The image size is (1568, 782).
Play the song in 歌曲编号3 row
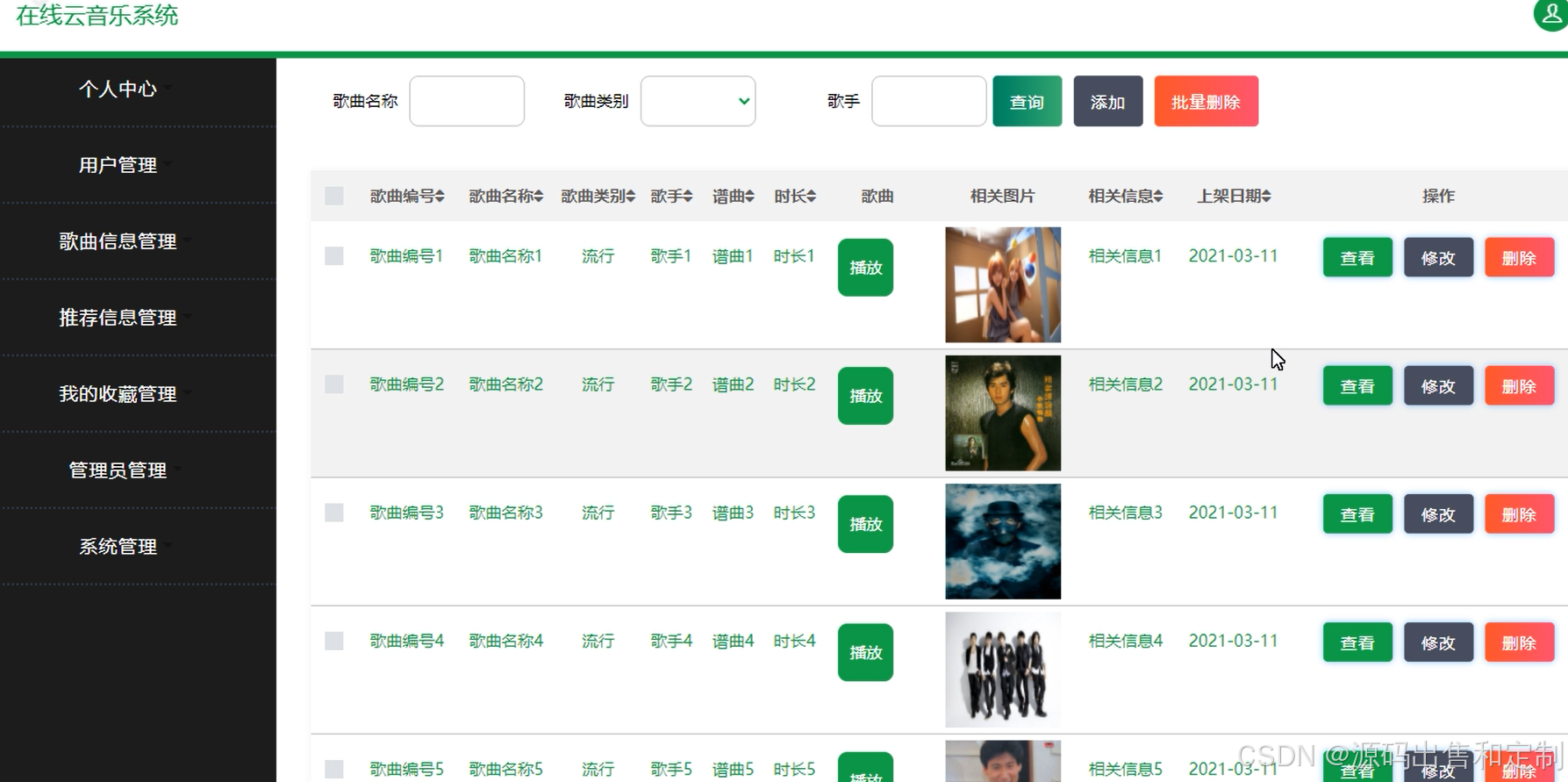[x=866, y=524]
